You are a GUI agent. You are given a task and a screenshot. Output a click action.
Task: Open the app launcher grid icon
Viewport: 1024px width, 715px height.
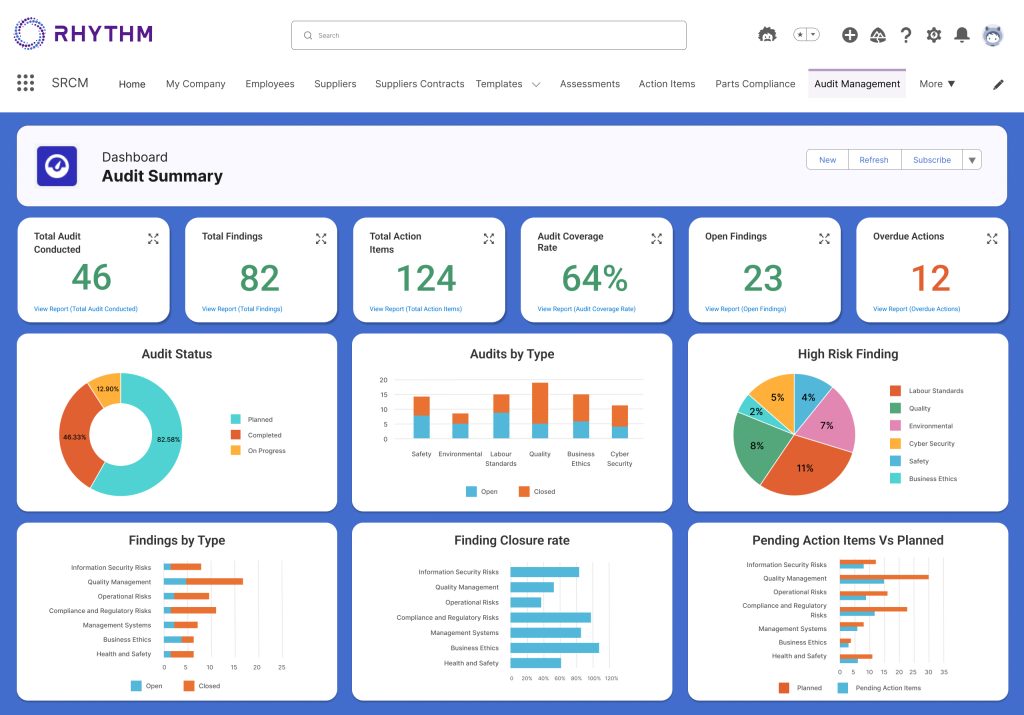(26, 83)
